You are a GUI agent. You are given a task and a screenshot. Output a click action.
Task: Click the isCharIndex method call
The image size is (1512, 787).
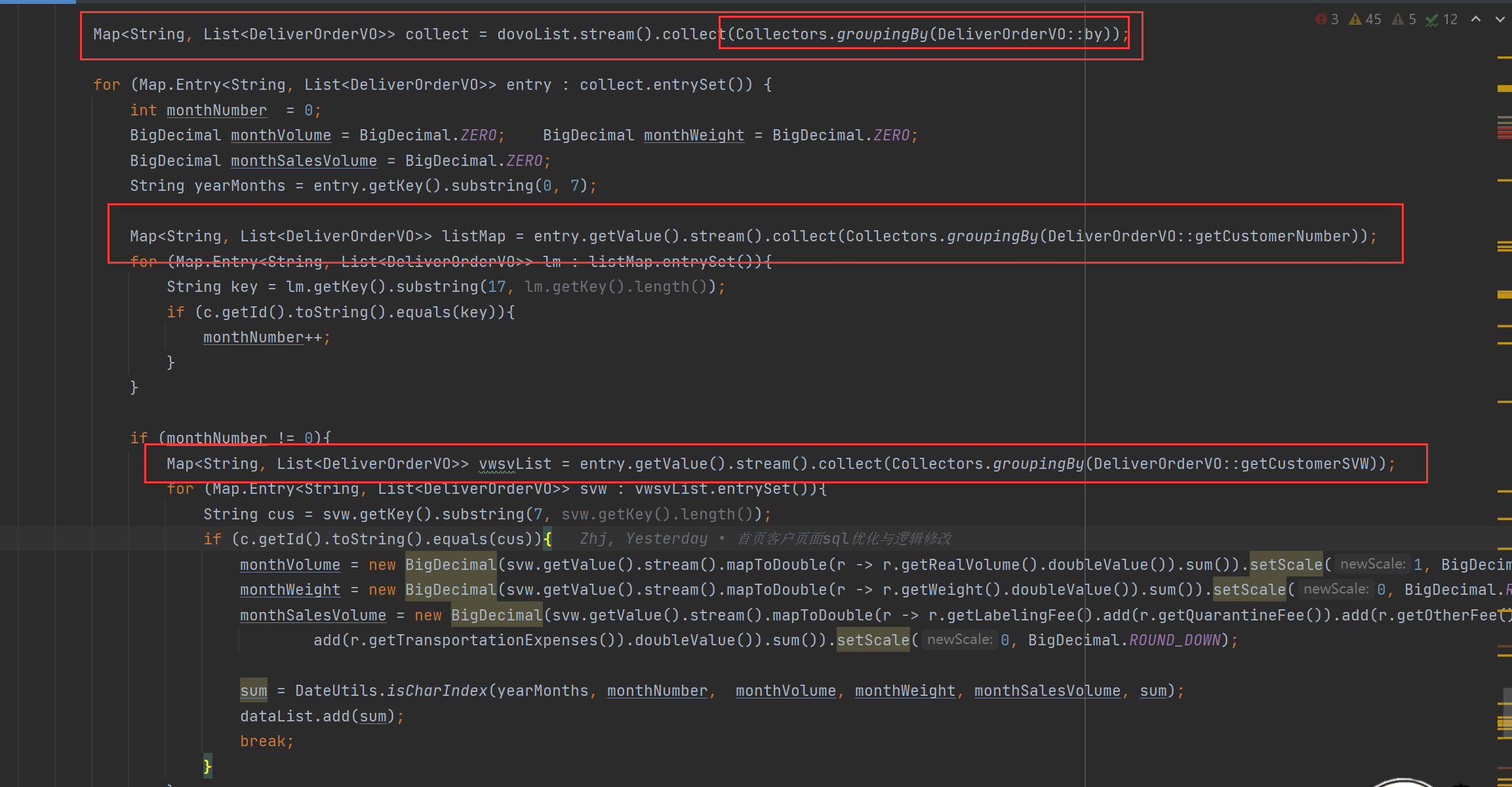(437, 691)
